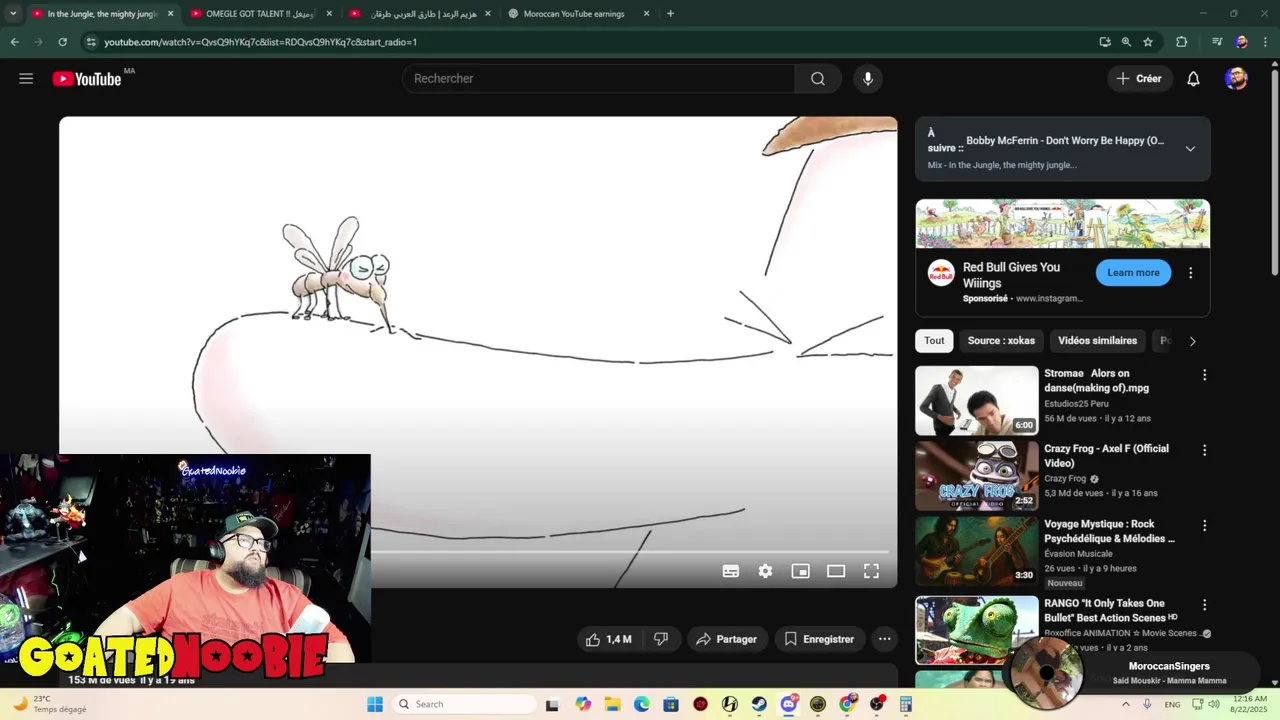Go back in browser history
The width and height of the screenshot is (1280, 720).
(14, 42)
